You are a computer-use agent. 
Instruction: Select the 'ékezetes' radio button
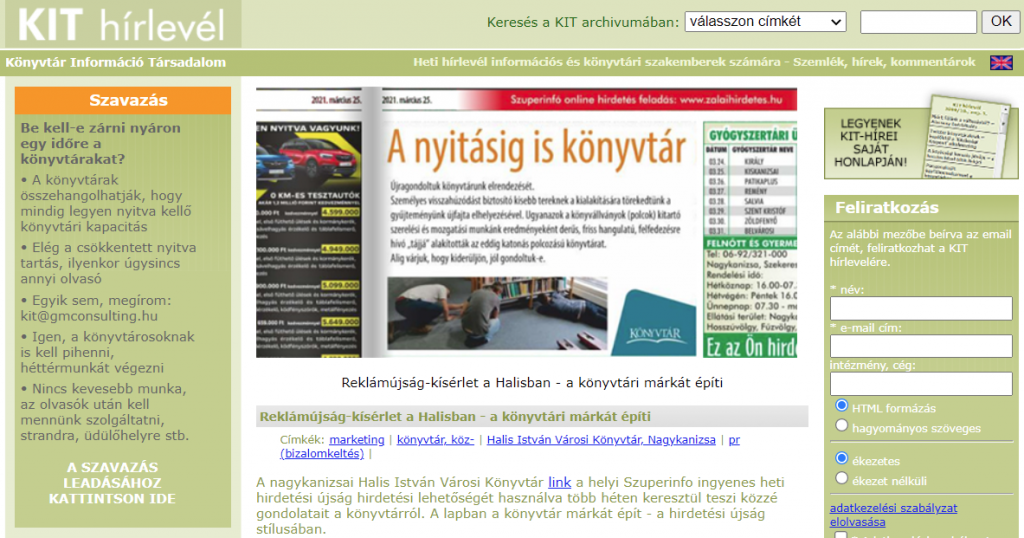coord(842,458)
